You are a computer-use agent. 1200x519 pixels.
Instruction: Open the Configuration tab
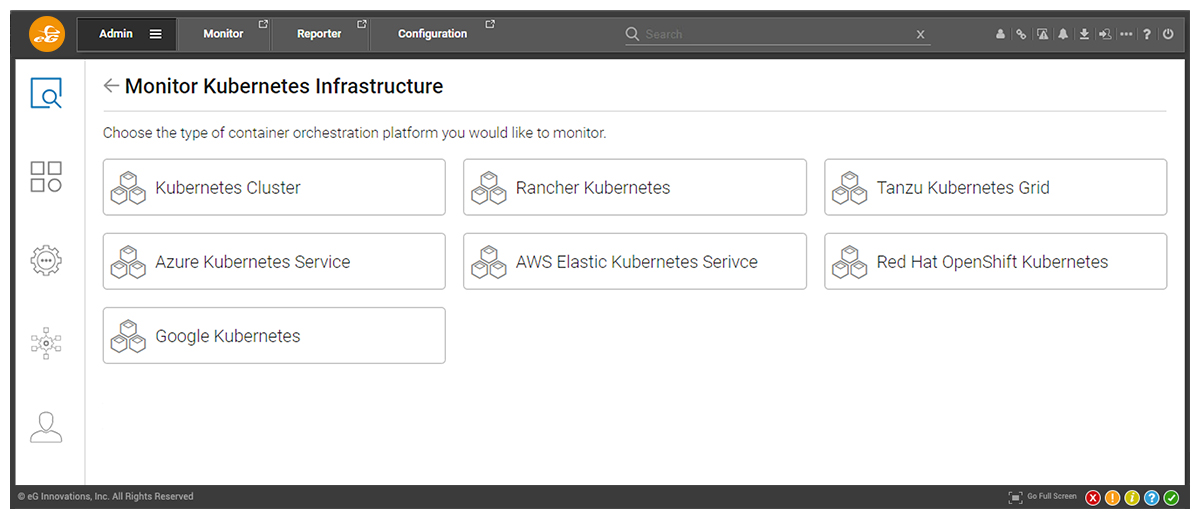(x=432, y=34)
